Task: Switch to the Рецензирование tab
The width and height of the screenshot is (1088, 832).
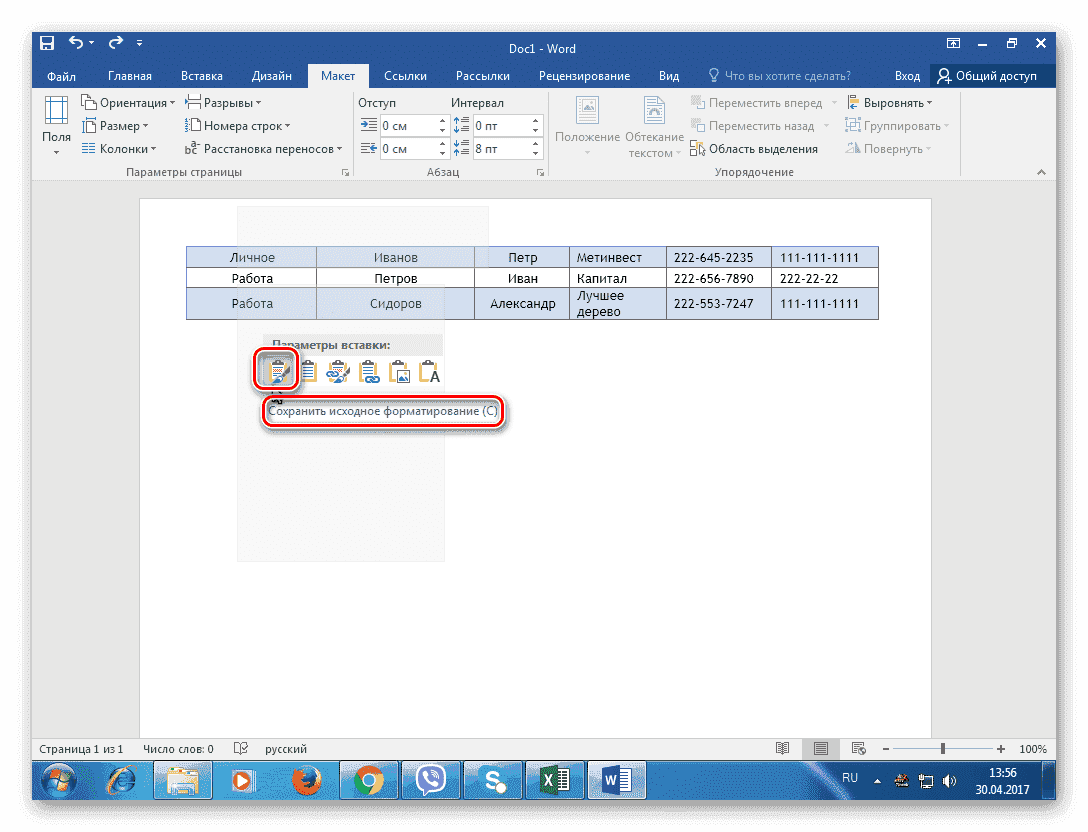Action: pyautogui.click(x=584, y=76)
